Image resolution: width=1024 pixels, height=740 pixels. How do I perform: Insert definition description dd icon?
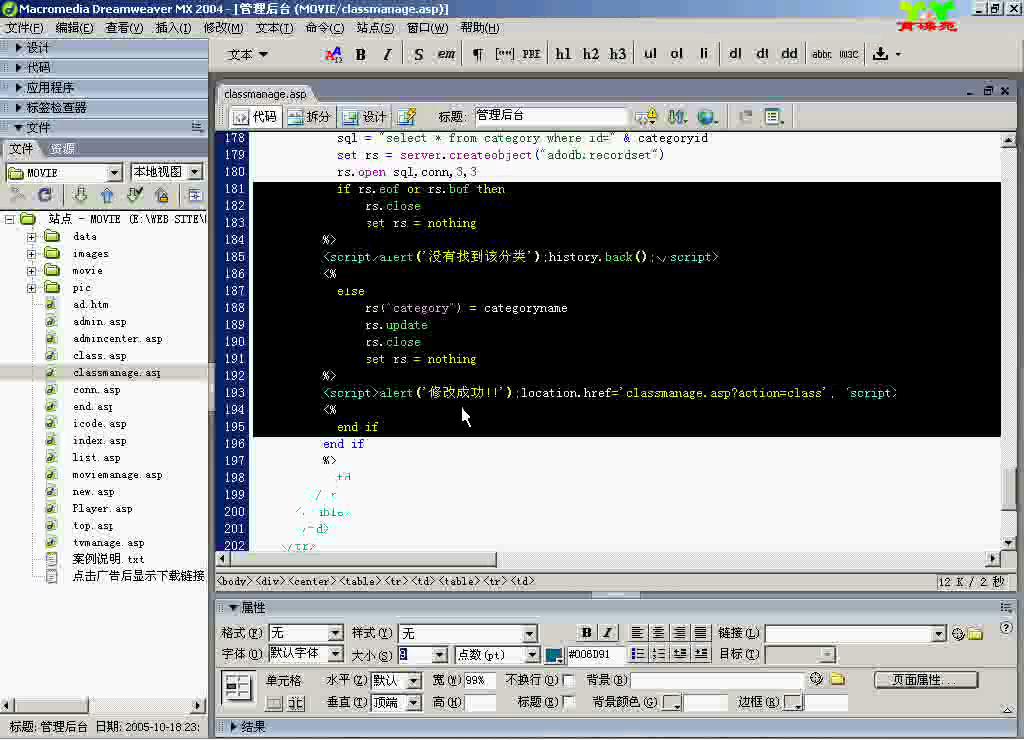pos(790,55)
